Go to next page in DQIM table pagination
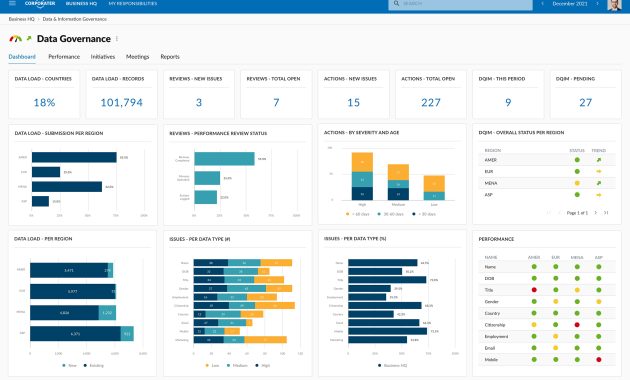Viewport: 630px width, 380px height. [x=596, y=213]
